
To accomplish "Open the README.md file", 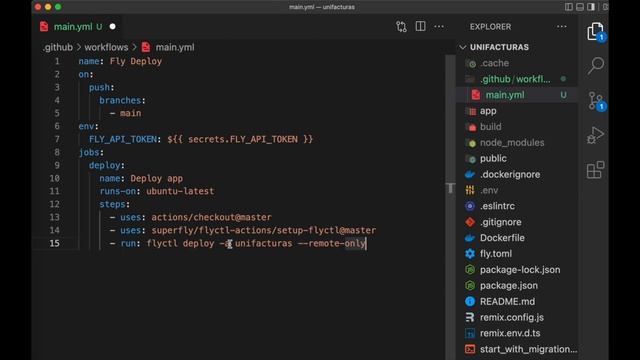I will pos(507,302).
